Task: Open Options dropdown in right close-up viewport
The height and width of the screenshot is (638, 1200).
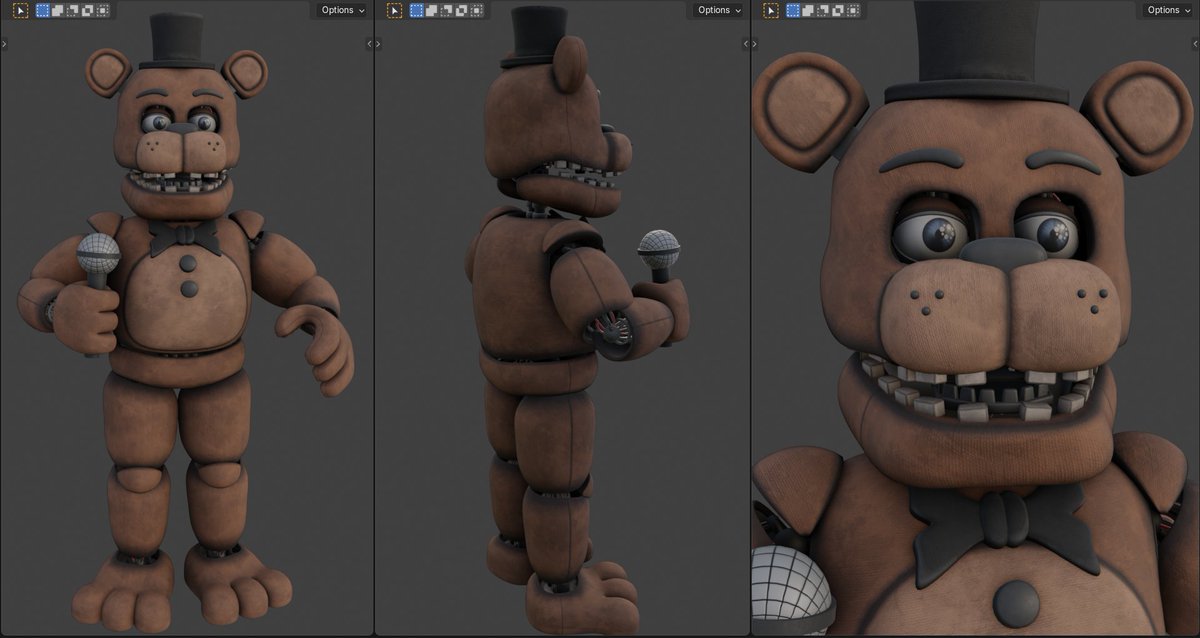Action: tap(1168, 10)
